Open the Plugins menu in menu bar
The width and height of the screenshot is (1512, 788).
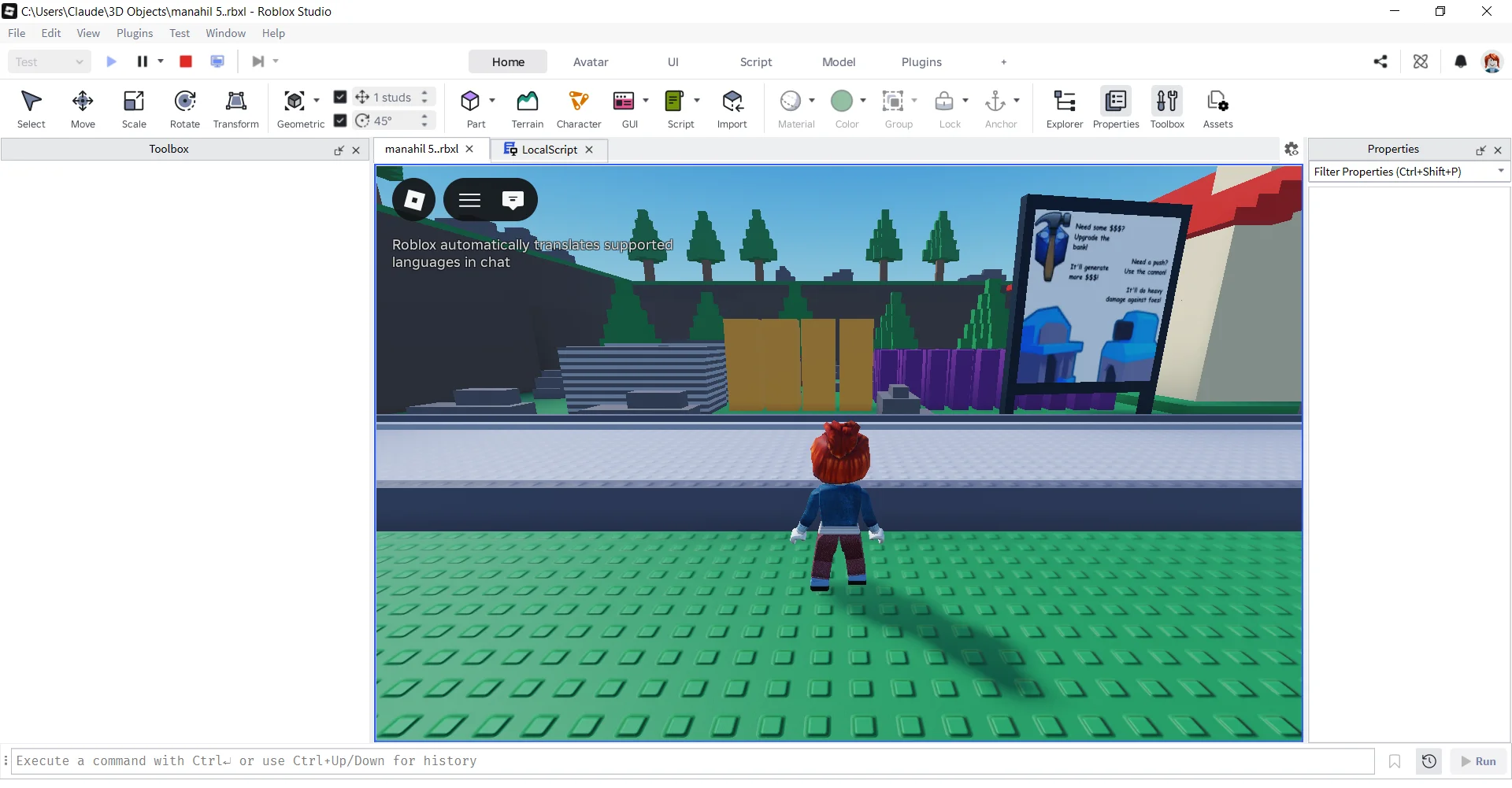(135, 33)
